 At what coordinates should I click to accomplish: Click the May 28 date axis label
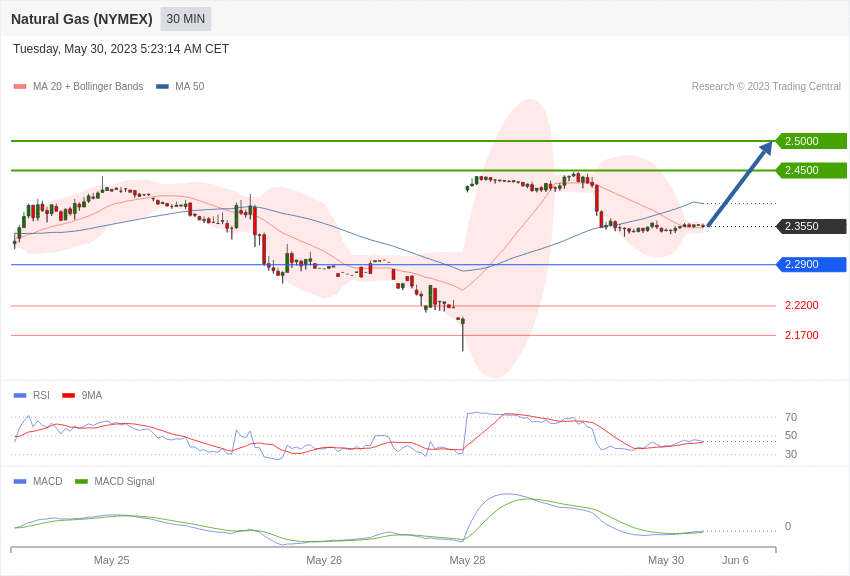[467, 560]
